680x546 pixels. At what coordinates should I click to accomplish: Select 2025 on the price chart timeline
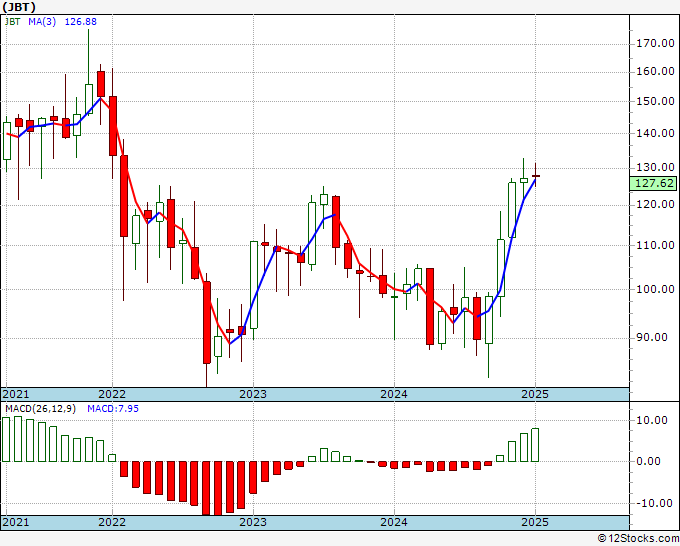click(x=535, y=394)
